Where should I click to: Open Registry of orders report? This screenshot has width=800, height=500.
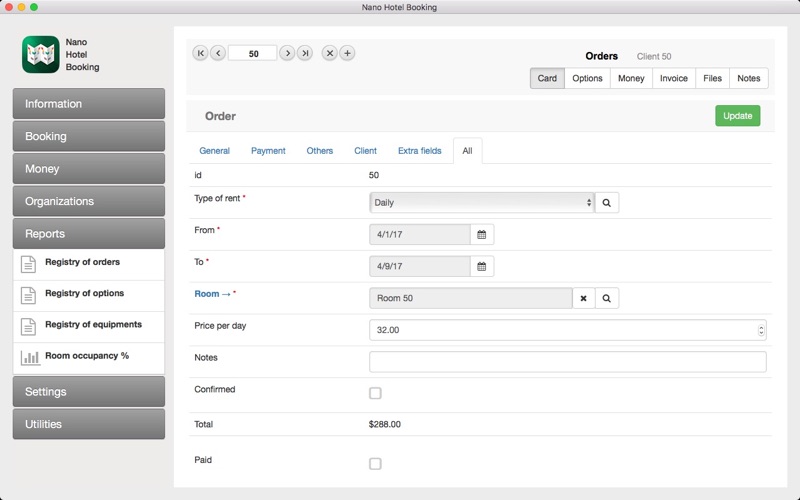click(89, 264)
